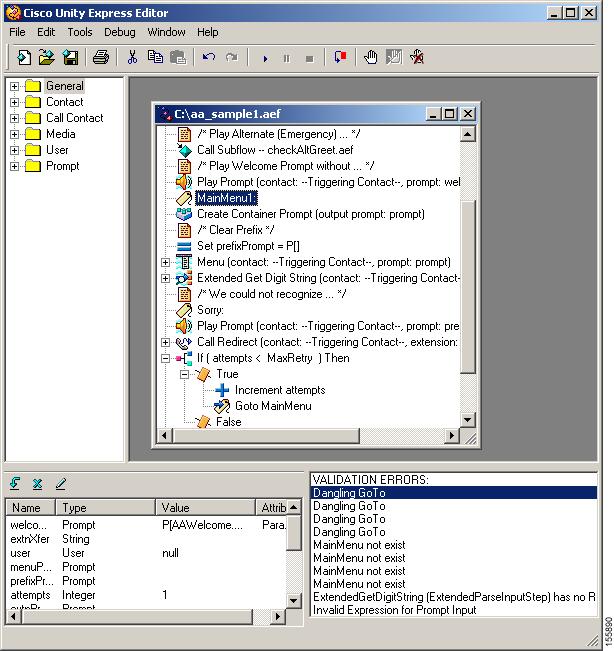Click the Undo arrow icon

[209, 57]
